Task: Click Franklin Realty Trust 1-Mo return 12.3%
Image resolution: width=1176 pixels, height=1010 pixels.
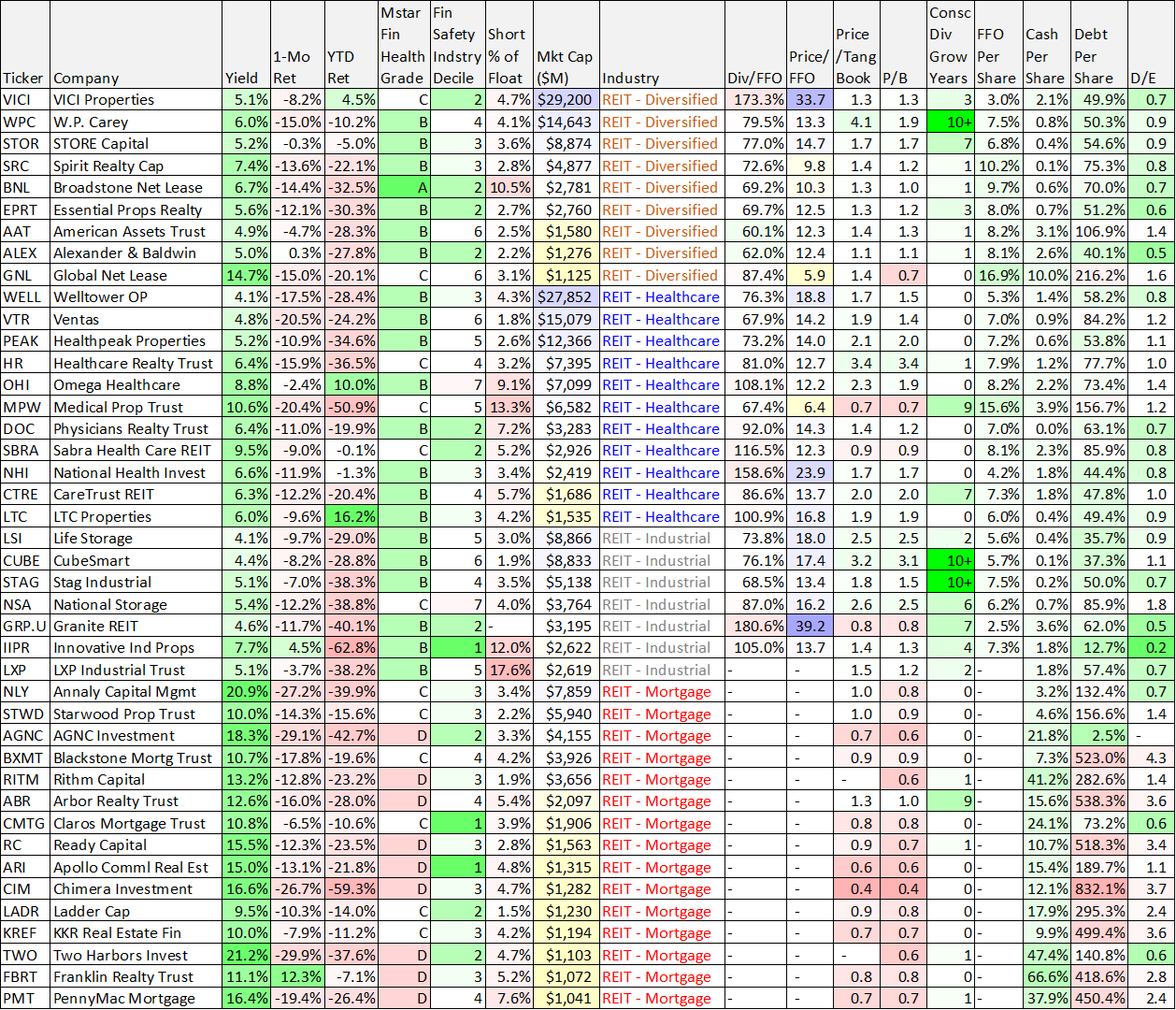Action: [297, 977]
